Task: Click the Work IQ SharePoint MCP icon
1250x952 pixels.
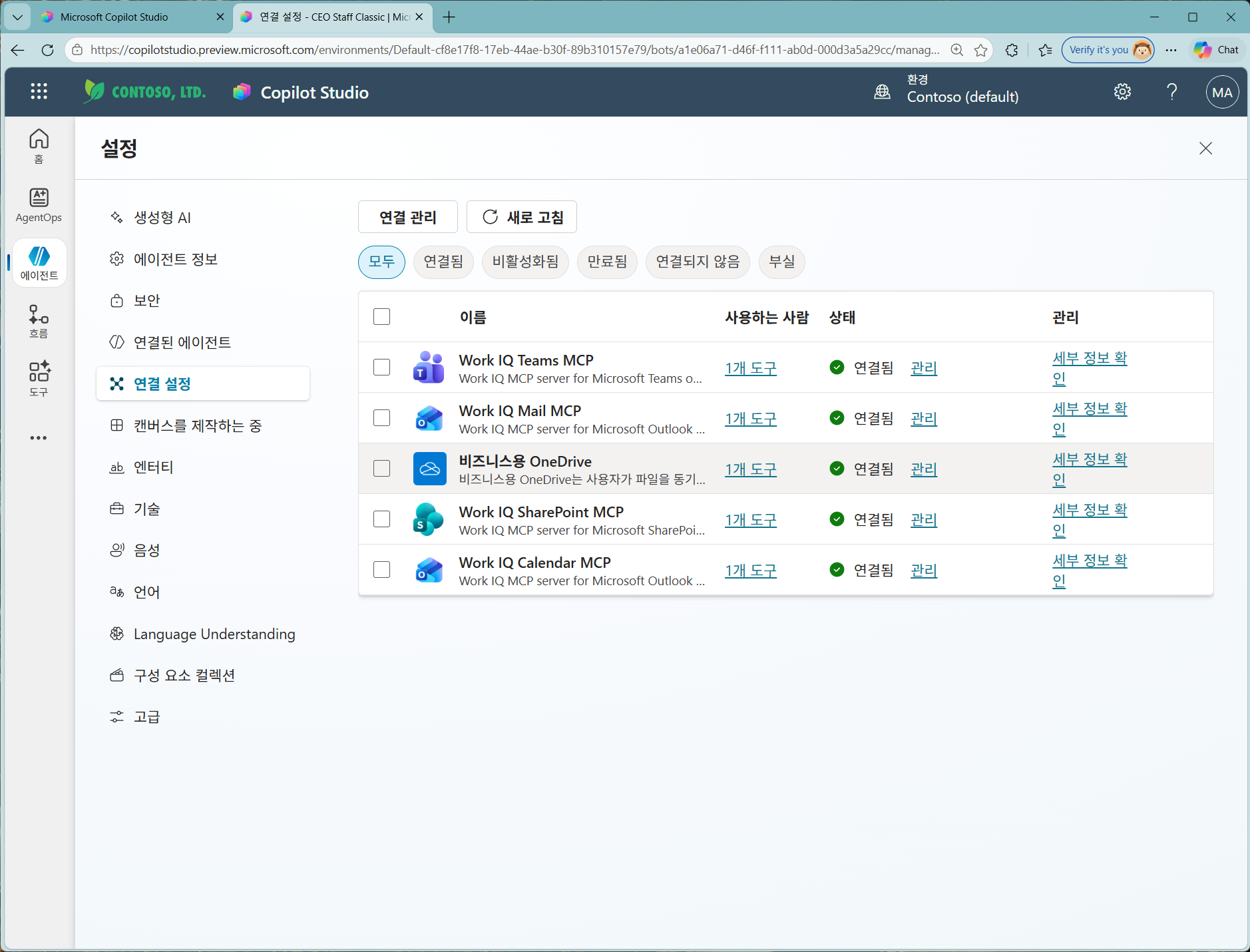Action: click(x=429, y=519)
